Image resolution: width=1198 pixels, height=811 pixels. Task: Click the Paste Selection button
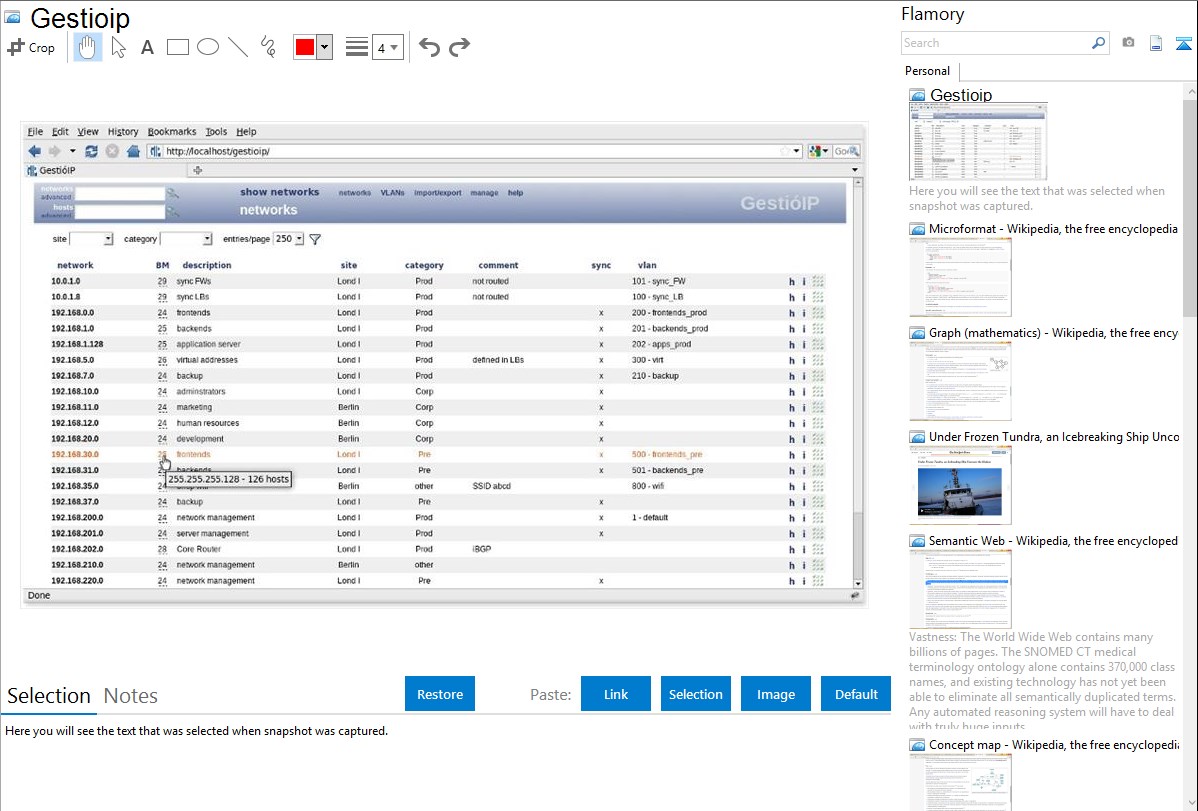tap(696, 694)
